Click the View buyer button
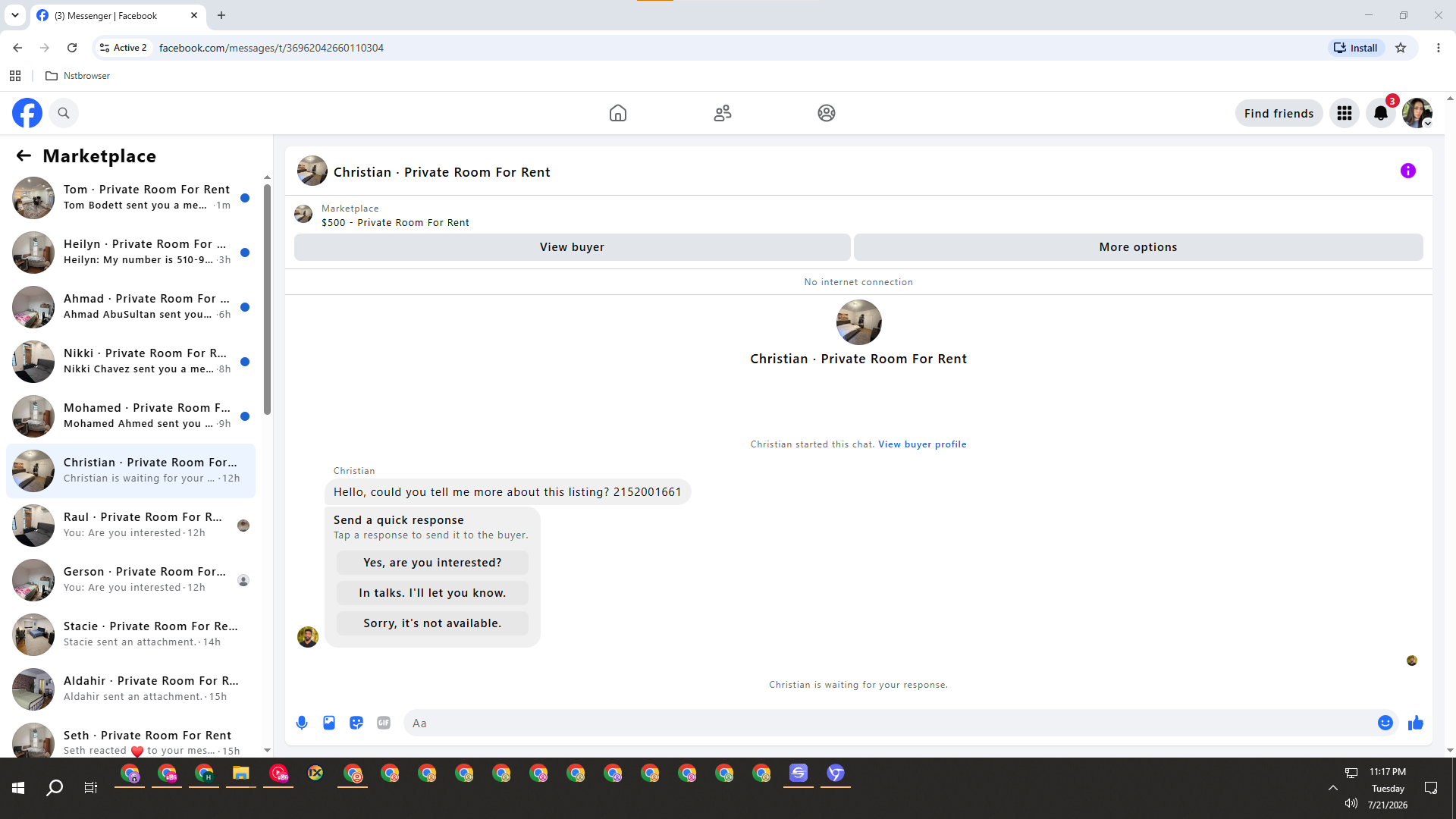Screen dimensions: 1456x819 (x=573, y=247)
